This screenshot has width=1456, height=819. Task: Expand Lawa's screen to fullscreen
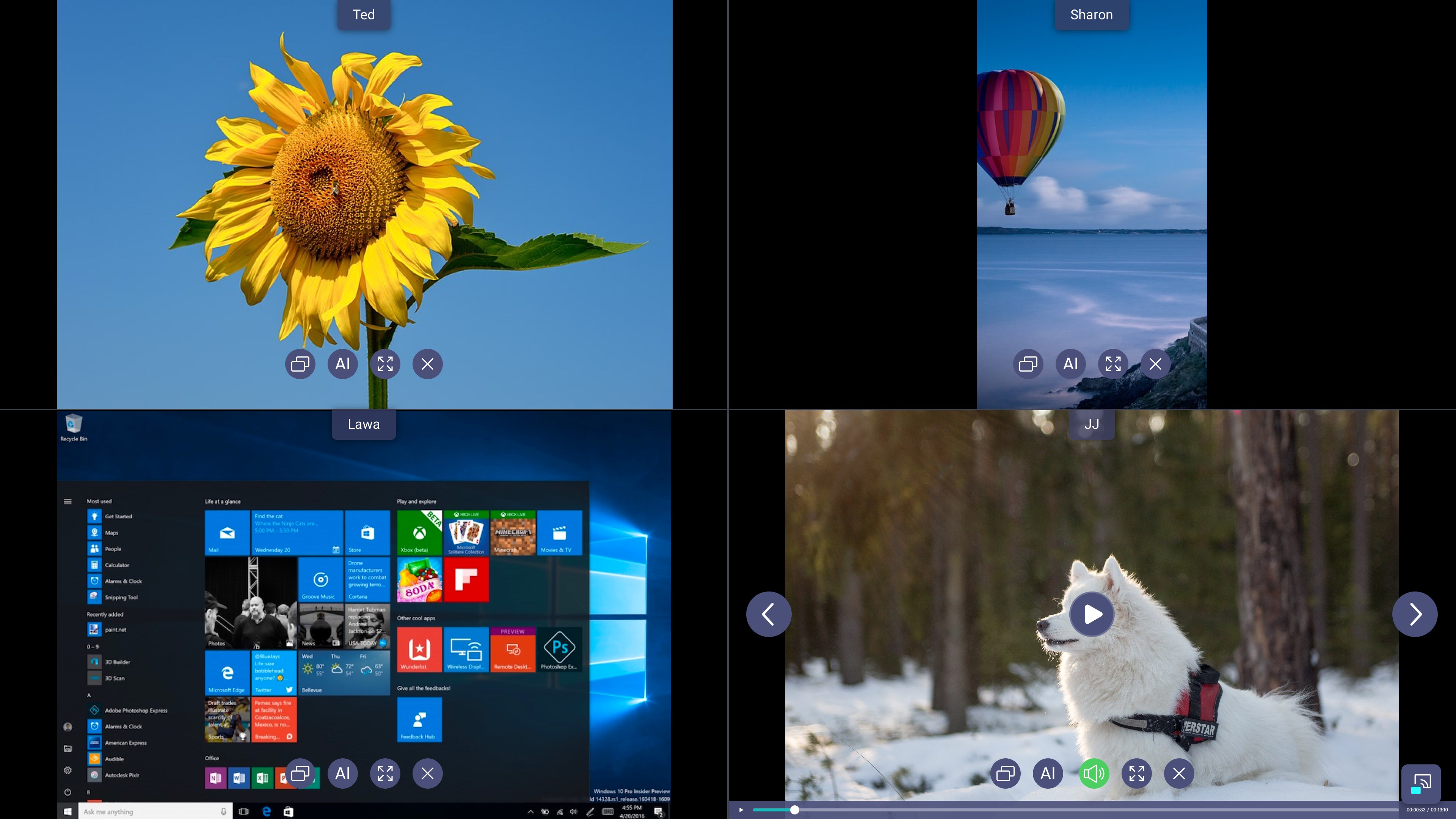(x=385, y=773)
